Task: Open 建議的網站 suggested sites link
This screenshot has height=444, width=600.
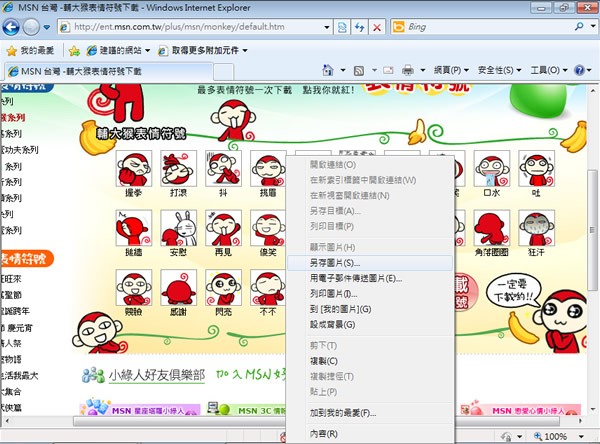Action: [118, 50]
